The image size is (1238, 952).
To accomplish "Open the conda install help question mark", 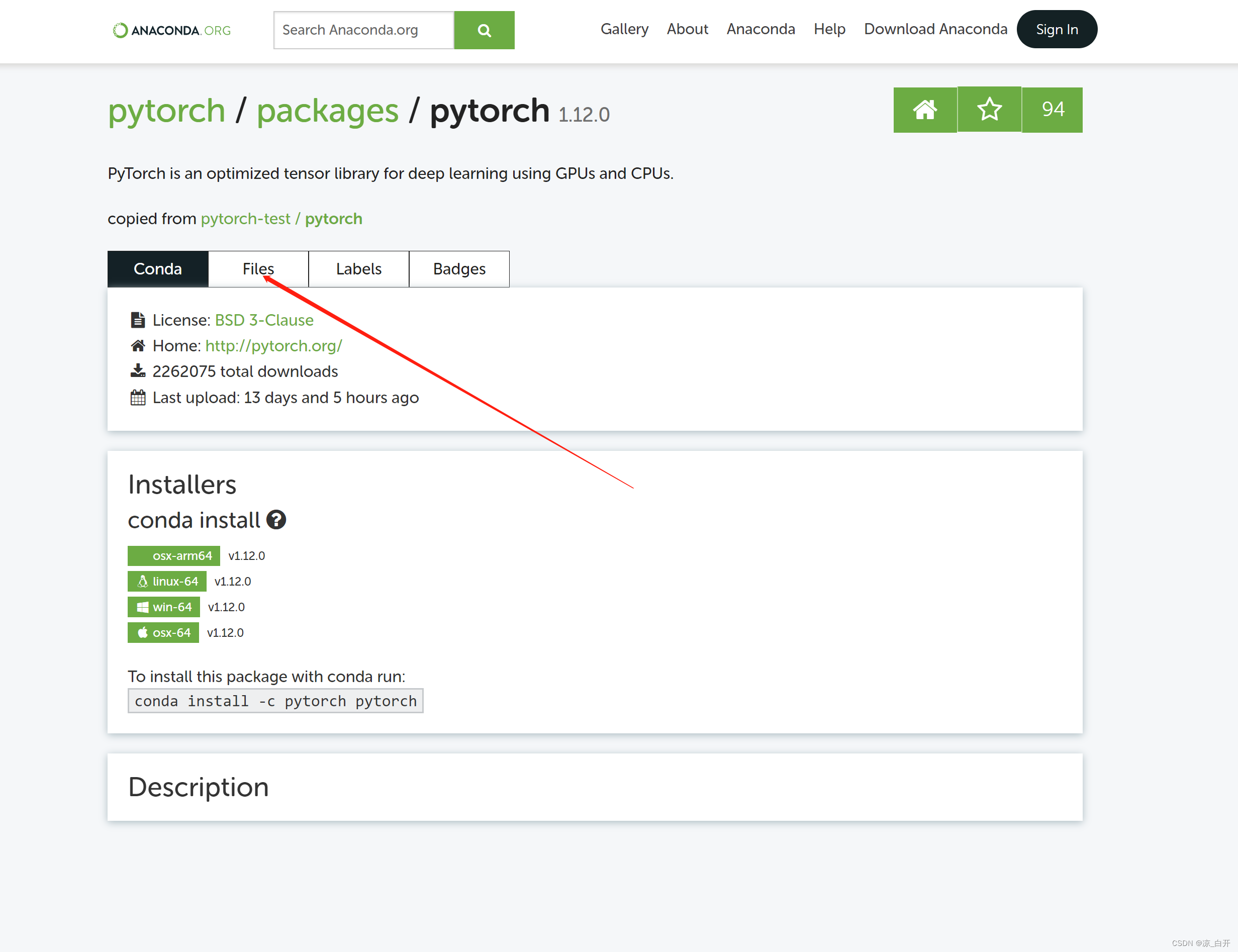I will [x=276, y=520].
